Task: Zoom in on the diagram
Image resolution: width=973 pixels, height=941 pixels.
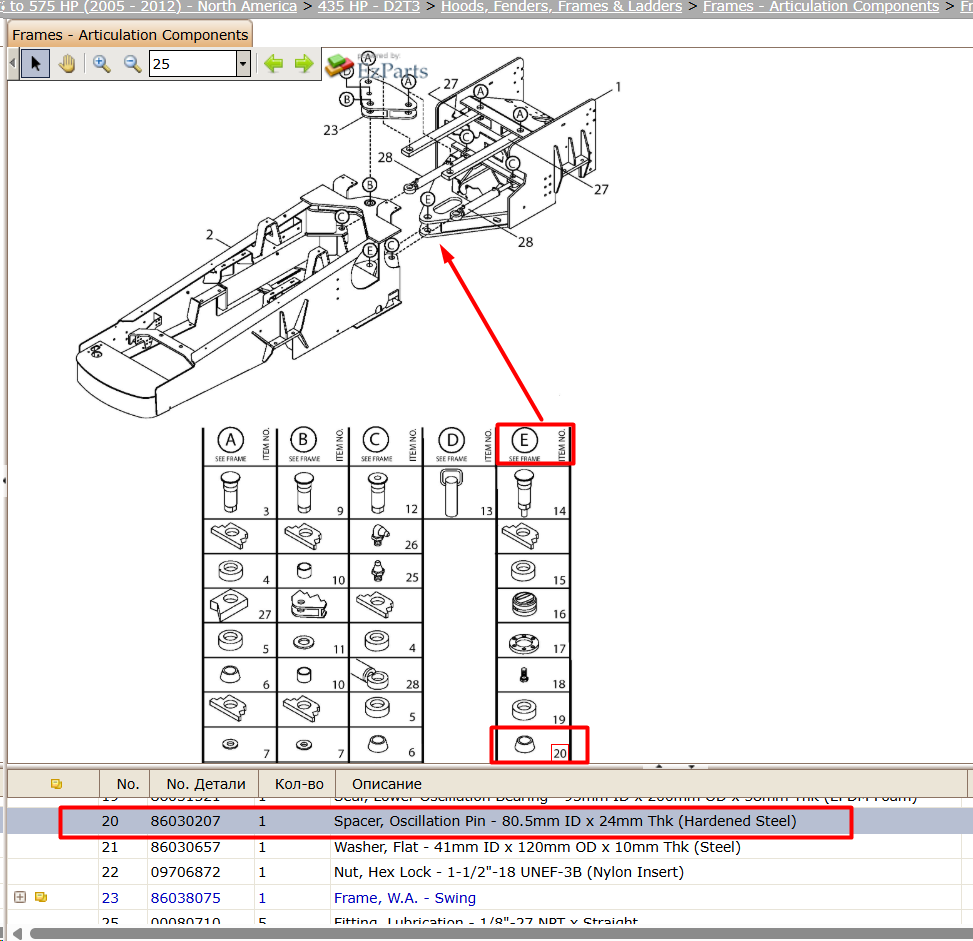Action: tap(101, 63)
